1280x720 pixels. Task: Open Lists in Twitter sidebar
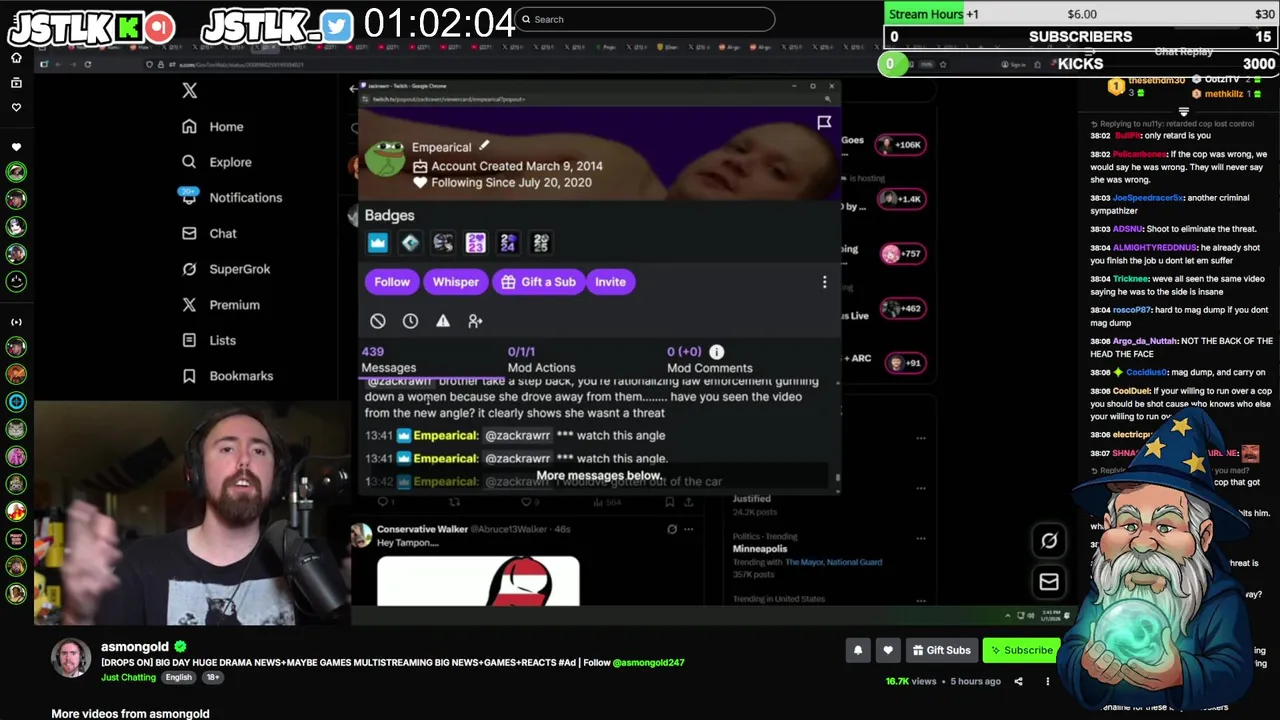click(x=209, y=341)
